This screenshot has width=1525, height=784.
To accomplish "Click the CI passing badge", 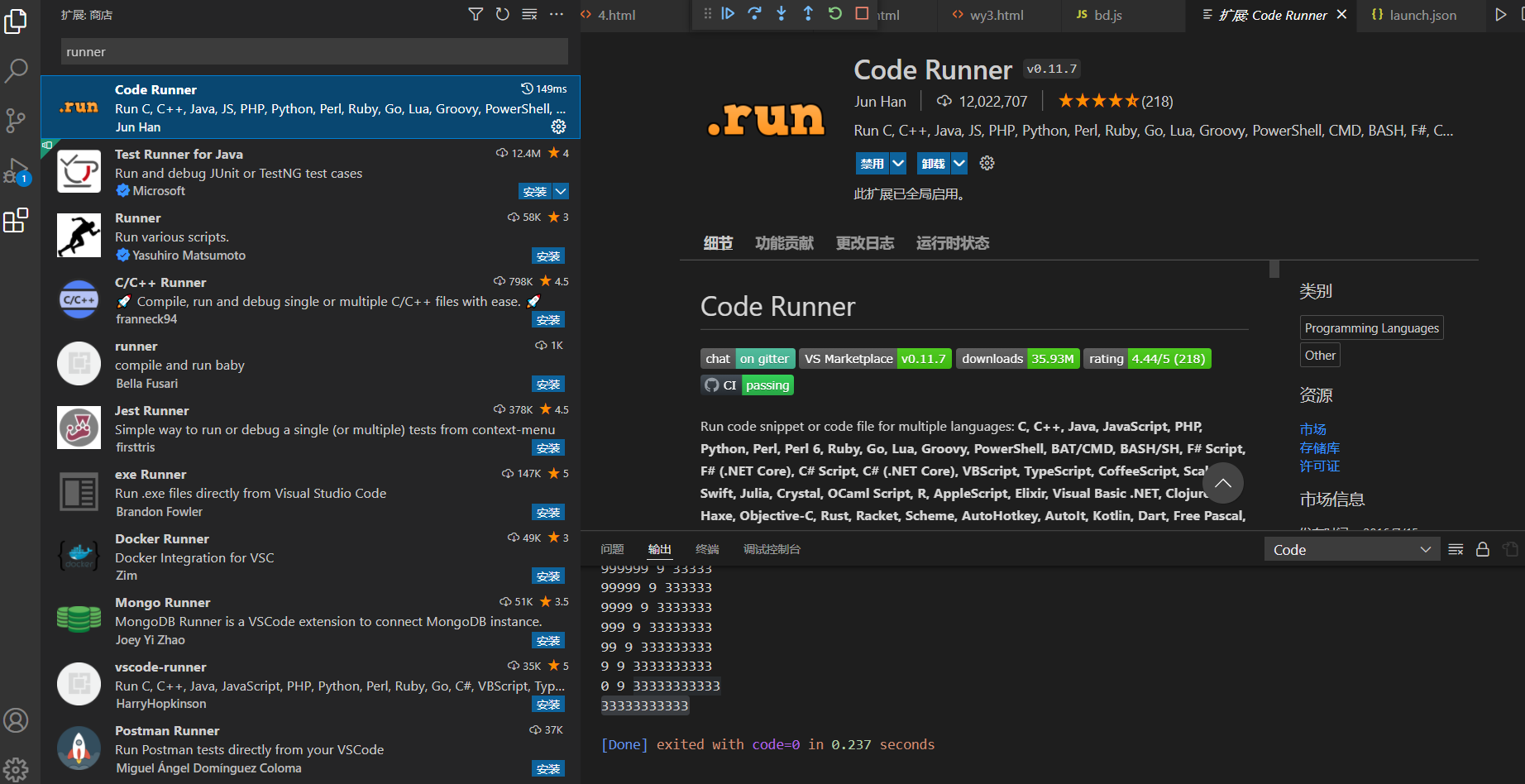I will 747,385.
